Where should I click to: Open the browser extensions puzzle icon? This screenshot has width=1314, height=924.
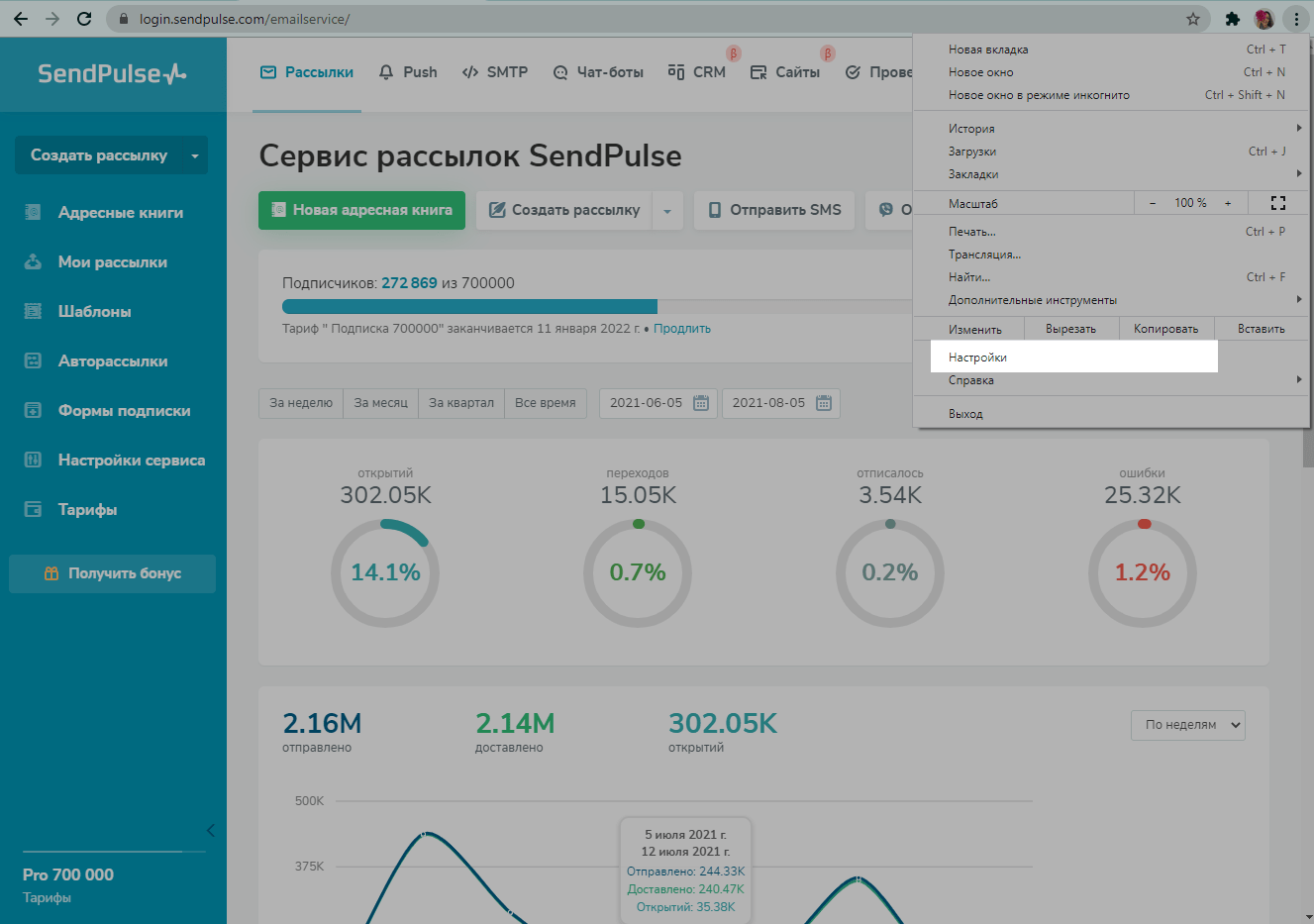[1232, 19]
